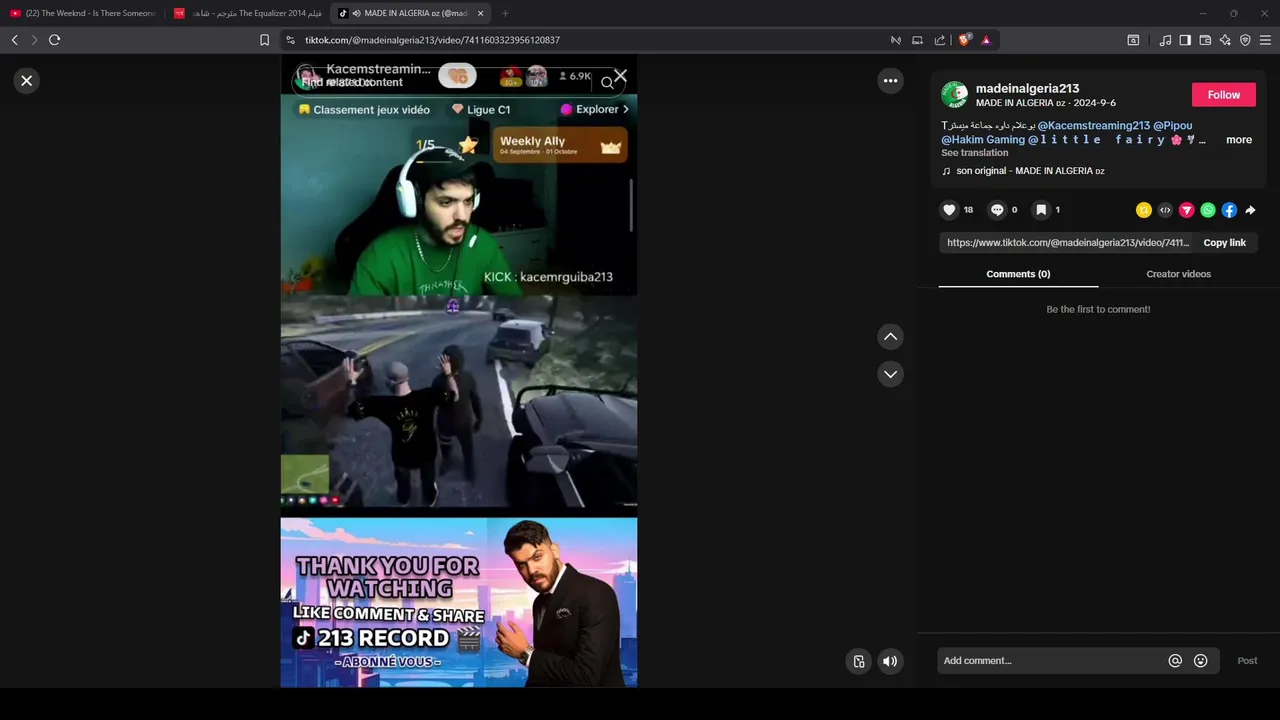The width and height of the screenshot is (1280, 720).
Task: Open @Hakim Gaming mention link
Action: click(x=983, y=140)
